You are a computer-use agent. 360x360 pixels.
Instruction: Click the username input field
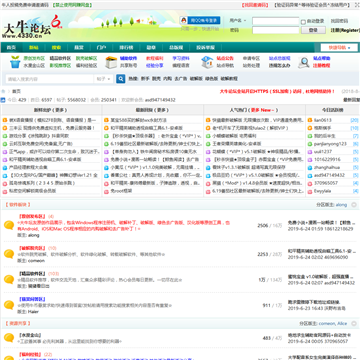tap(276, 21)
